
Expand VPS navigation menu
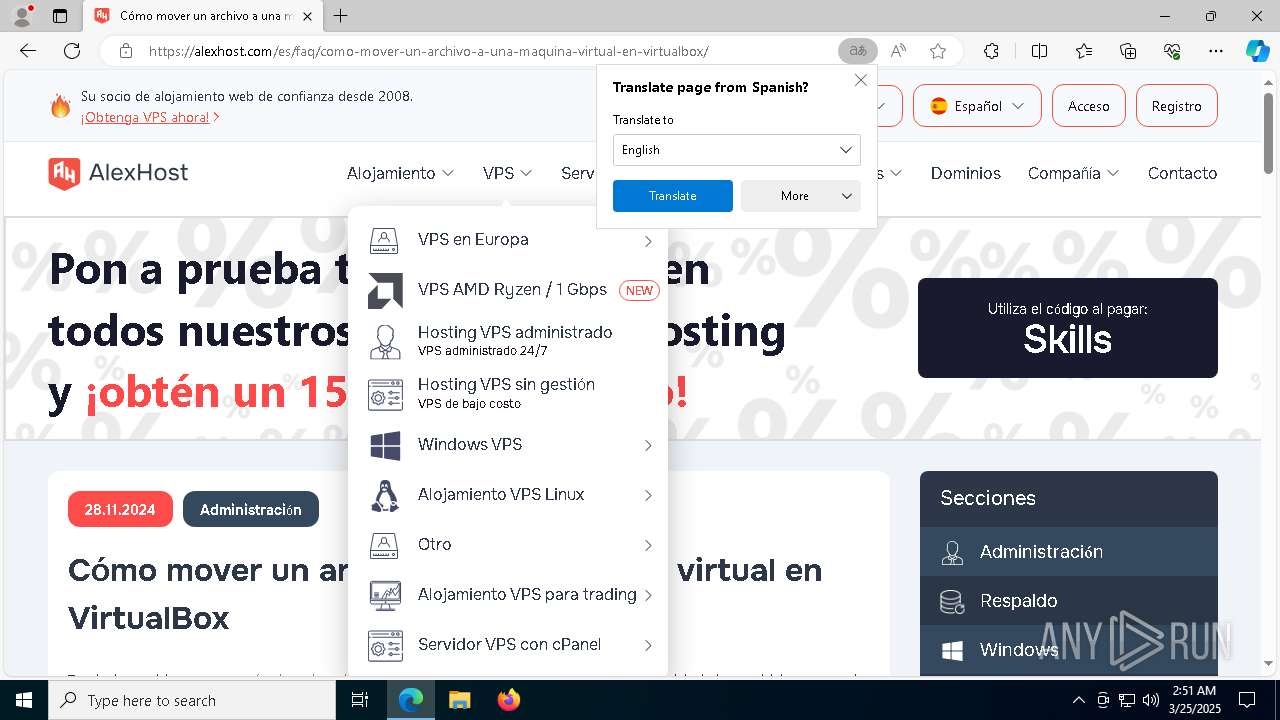[x=507, y=173]
